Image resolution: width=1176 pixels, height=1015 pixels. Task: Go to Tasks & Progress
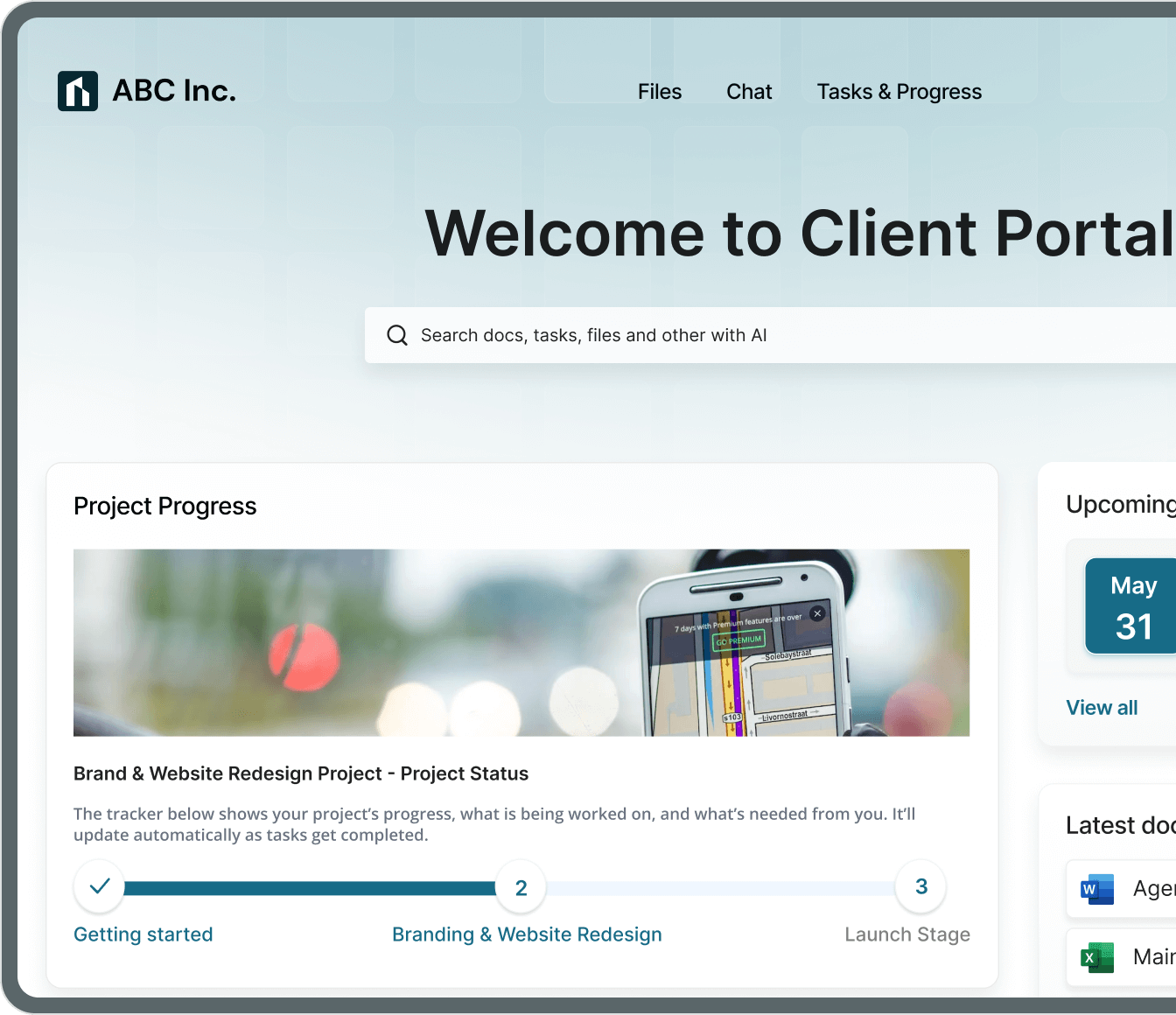click(899, 92)
